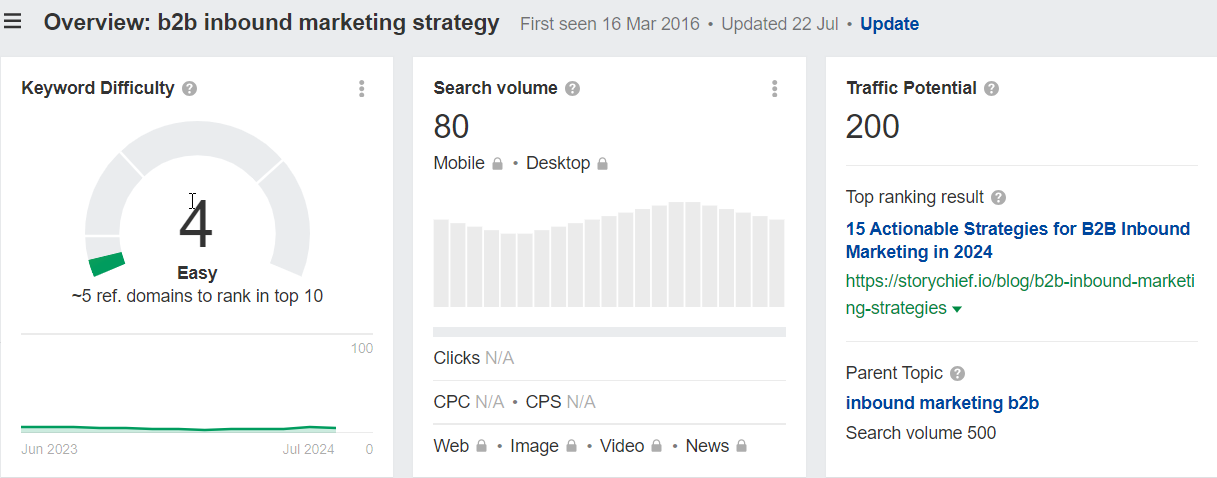The width and height of the screenshot is (1217, 478).
Task: Open parent topic inbound marketing b2b
Action: coord(942,403)
